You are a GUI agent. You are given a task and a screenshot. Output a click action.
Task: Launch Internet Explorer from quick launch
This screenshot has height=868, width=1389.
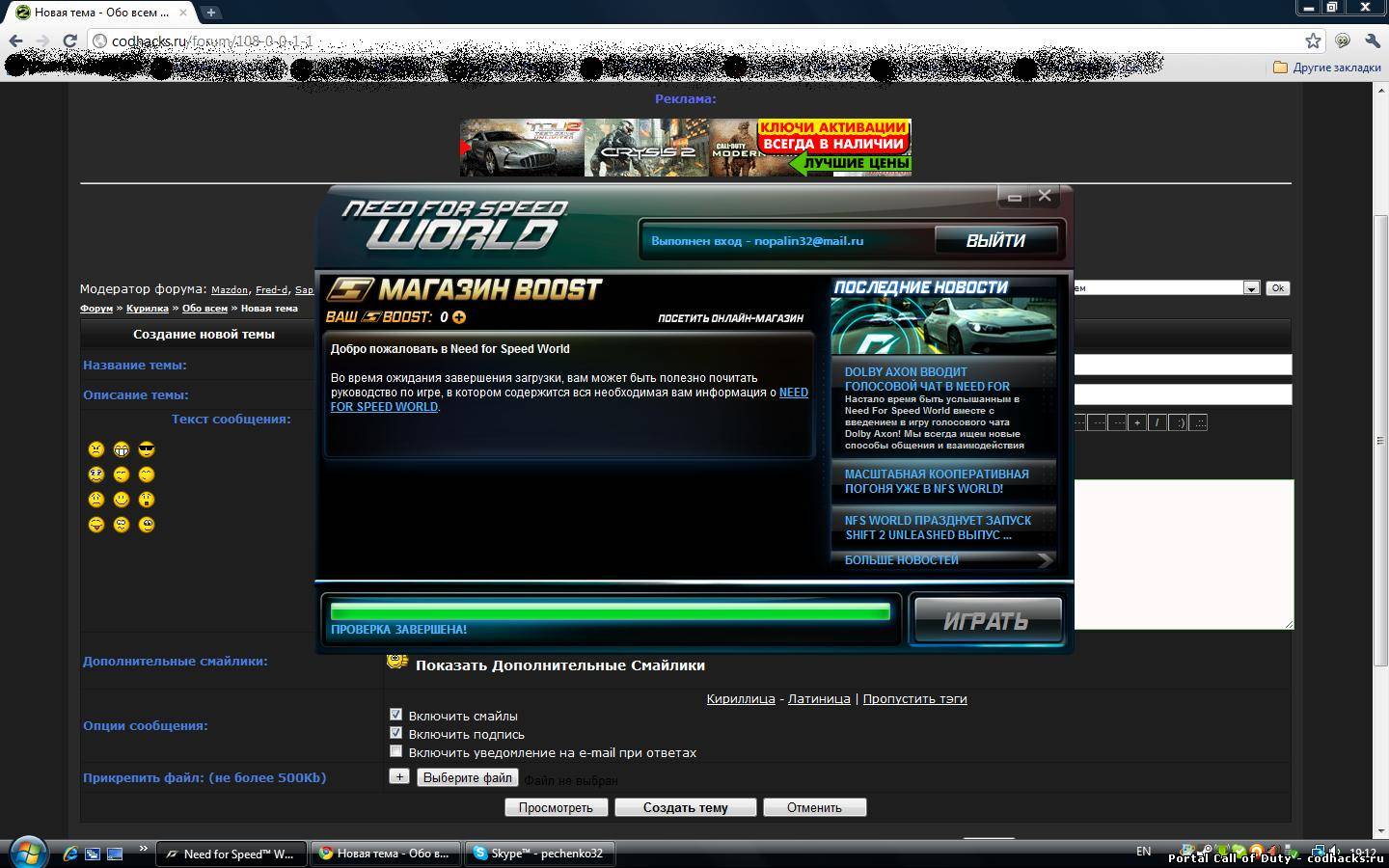[70, 854]
